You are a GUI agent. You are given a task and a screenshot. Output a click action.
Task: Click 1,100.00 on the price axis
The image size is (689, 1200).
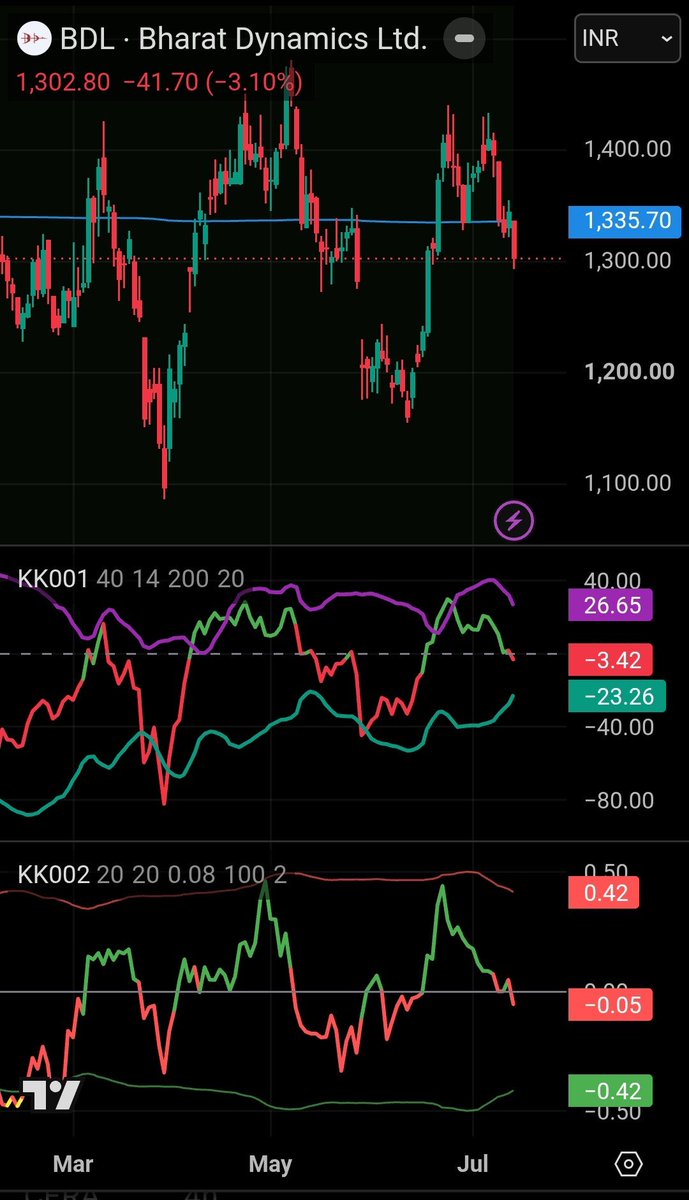tap(628, 483)
